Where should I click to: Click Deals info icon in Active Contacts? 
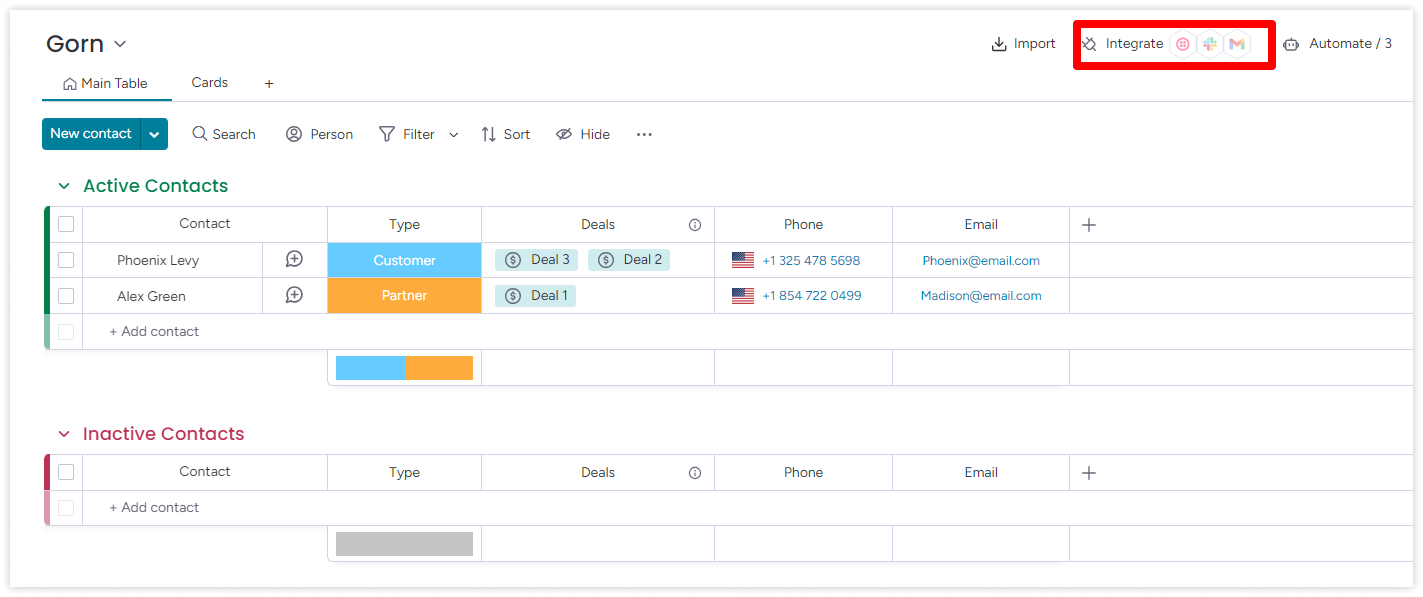(x=695, y=225)
